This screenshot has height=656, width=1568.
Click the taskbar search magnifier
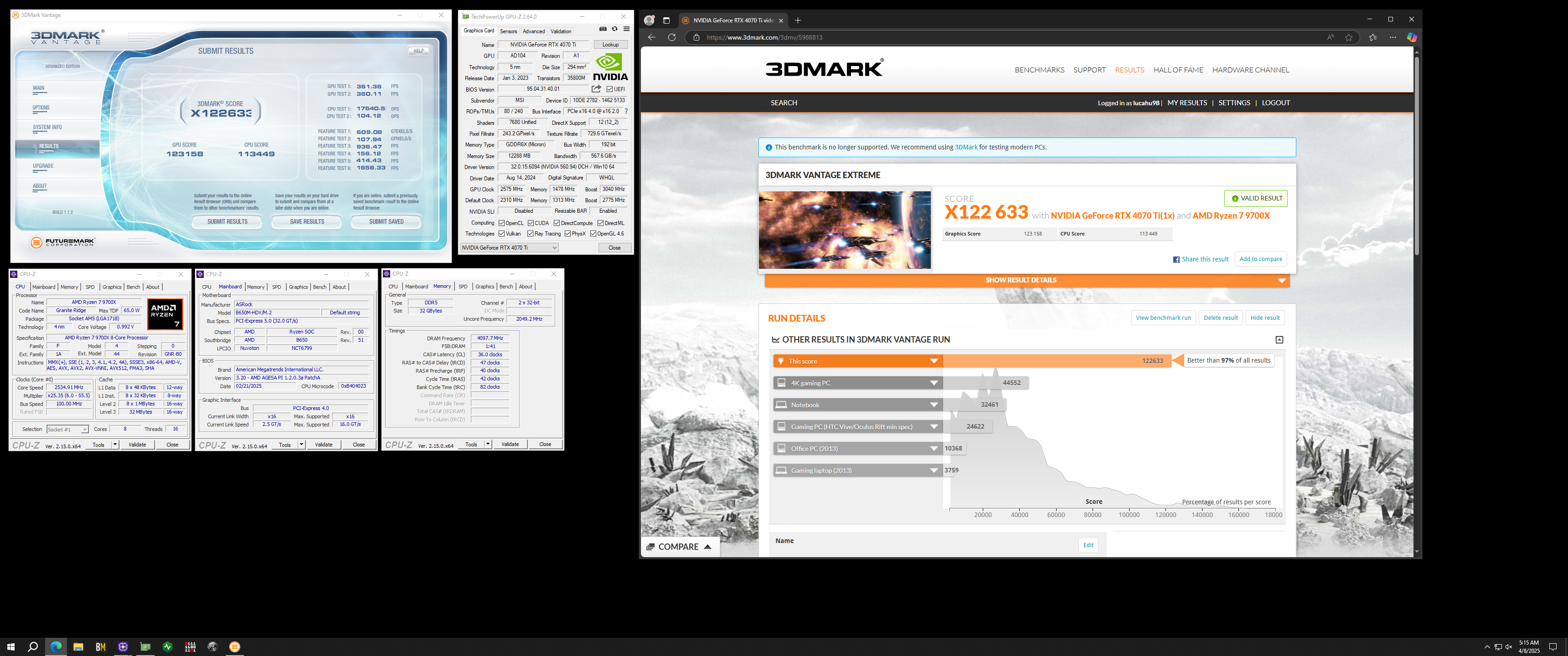[x=33, y=646]
